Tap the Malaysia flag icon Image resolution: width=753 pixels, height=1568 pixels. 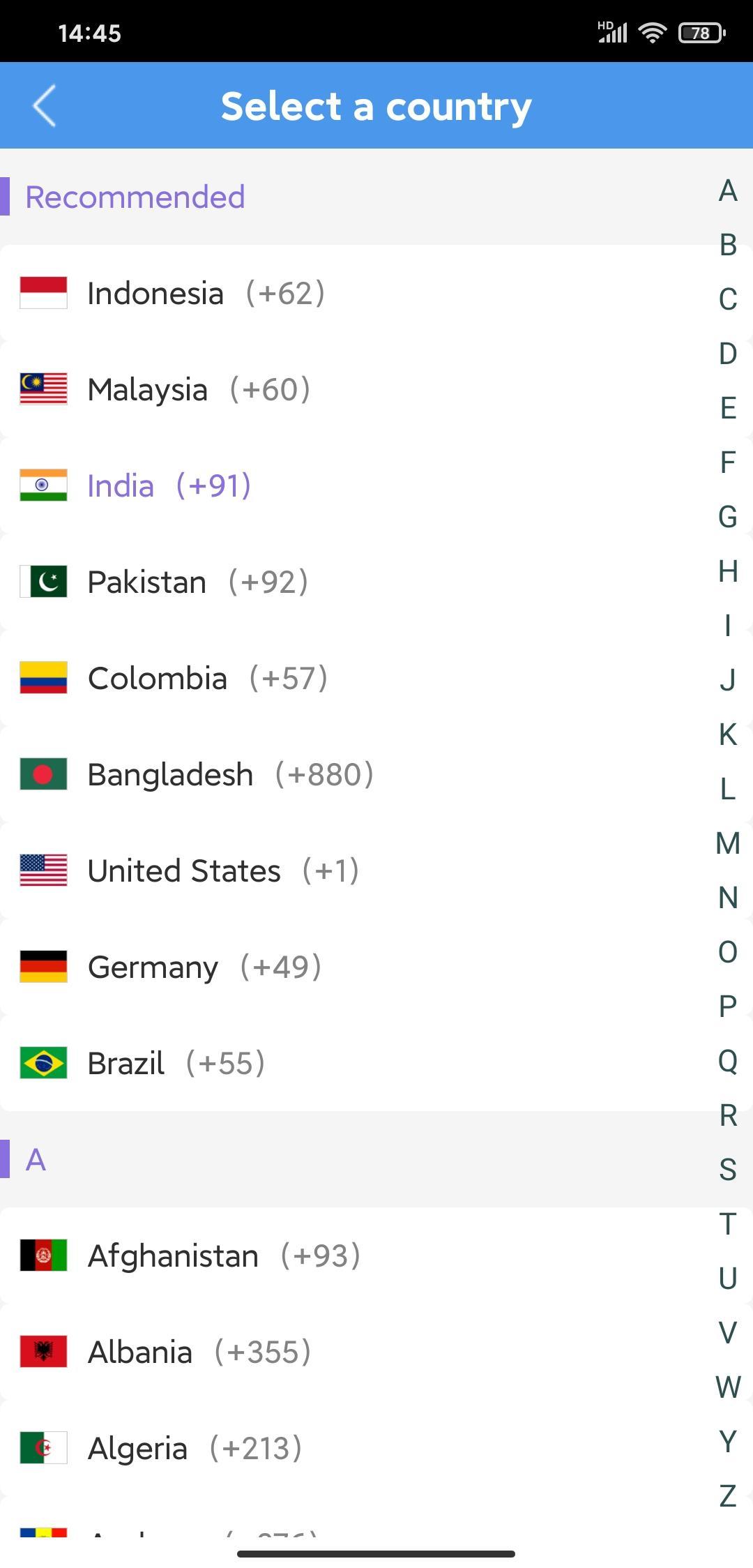point(43,389)
